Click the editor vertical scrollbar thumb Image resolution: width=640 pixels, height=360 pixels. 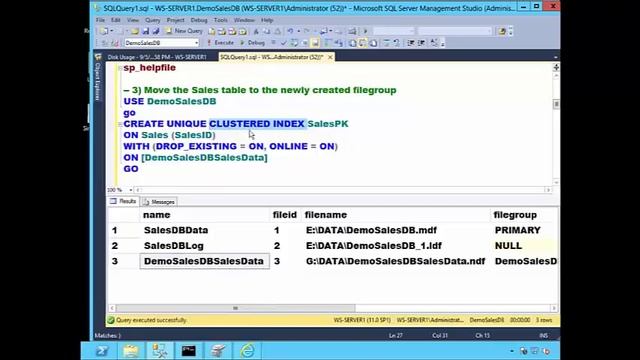click(x=556, y=104)
